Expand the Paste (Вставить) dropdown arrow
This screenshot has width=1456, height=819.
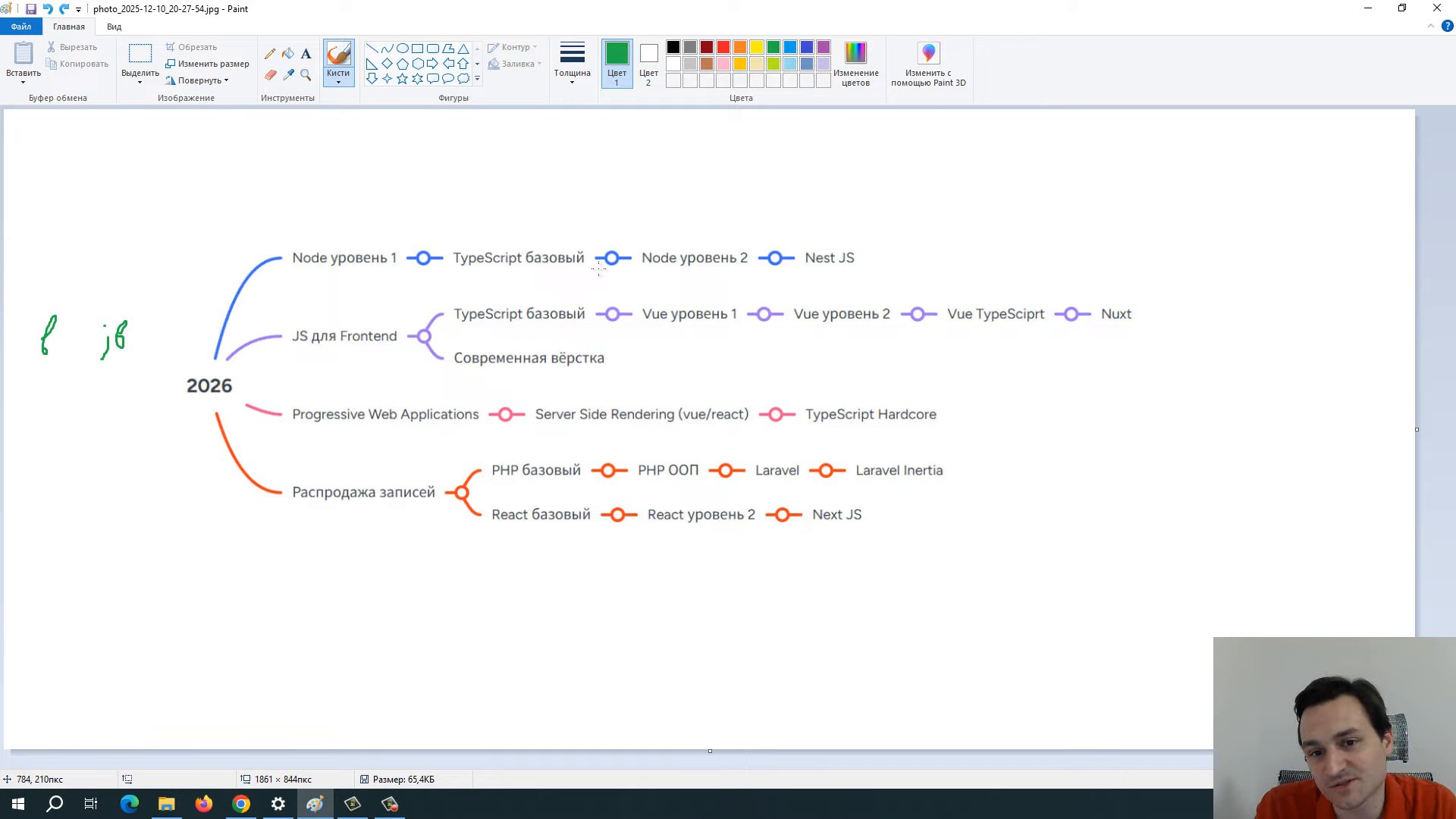pyautogui.click(x=24, y=82)
